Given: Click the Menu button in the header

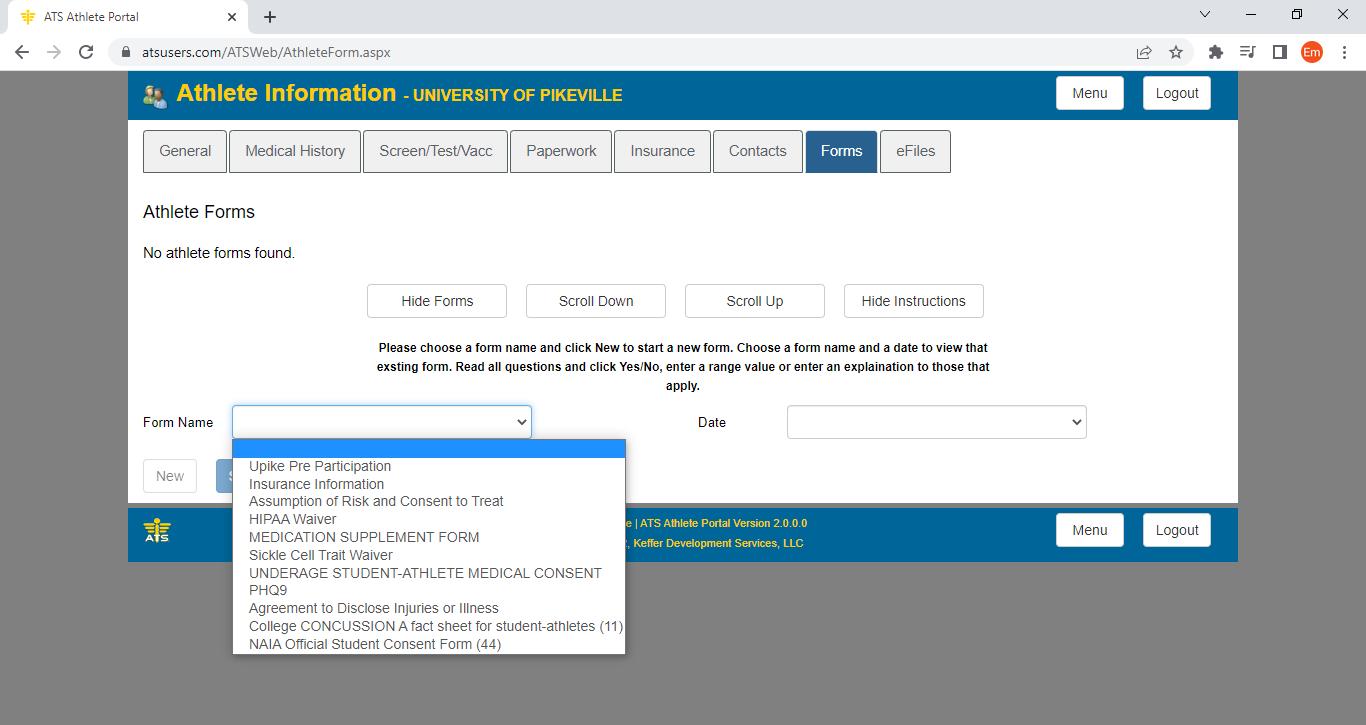Looking at the screenshot, I should click(1090, 93).
